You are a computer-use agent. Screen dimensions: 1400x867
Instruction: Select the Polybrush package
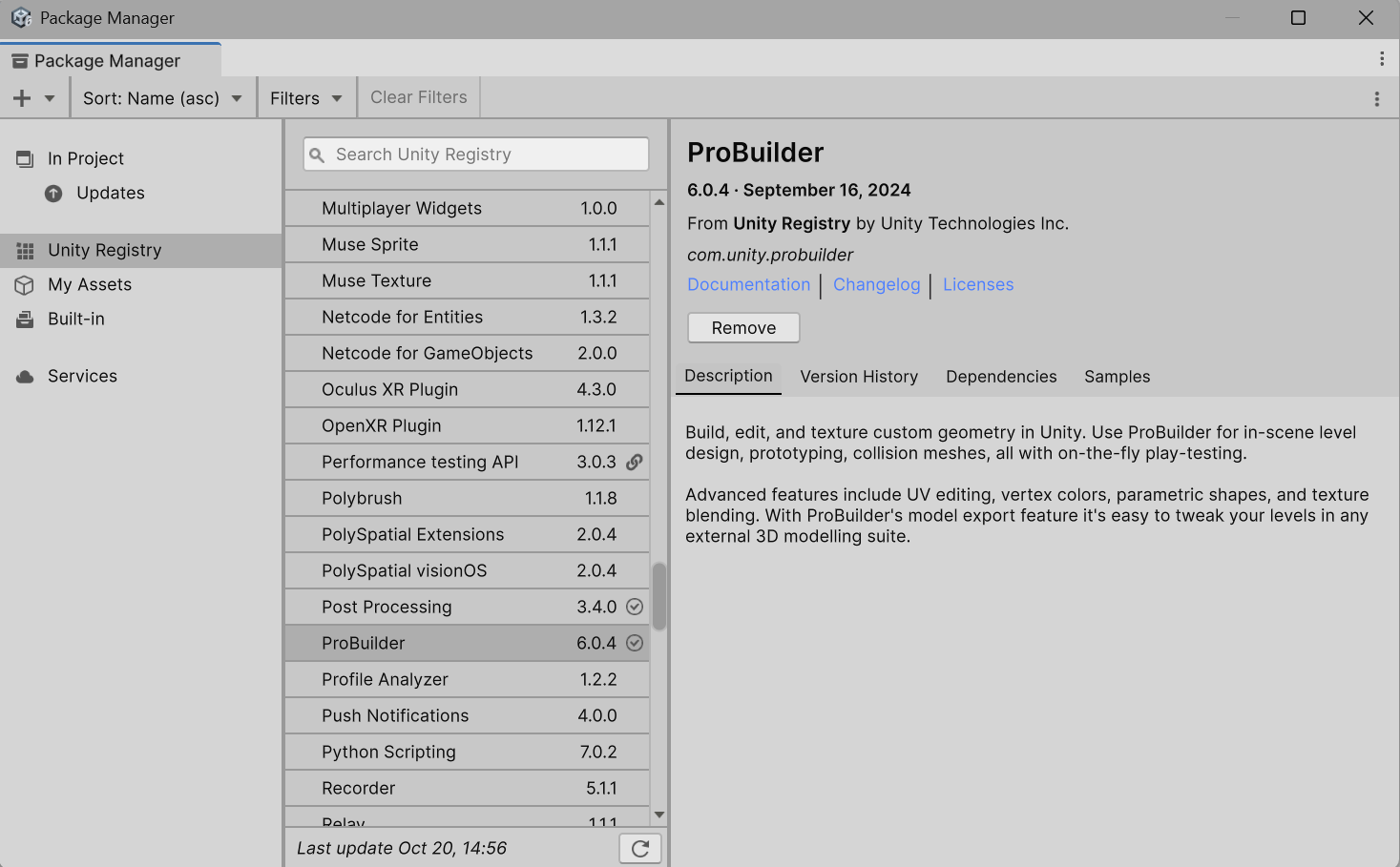pyautogui.click(x=467, y=498)
